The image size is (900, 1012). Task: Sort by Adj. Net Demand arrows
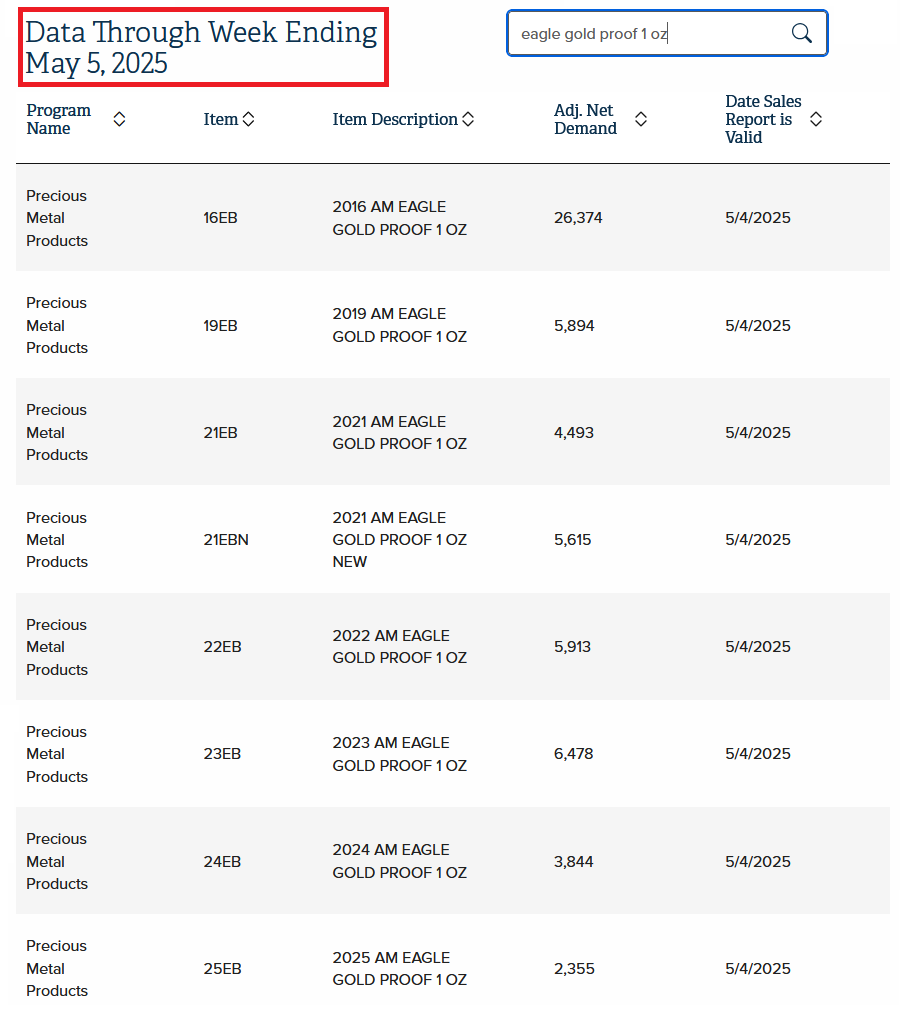click(640, 119)
